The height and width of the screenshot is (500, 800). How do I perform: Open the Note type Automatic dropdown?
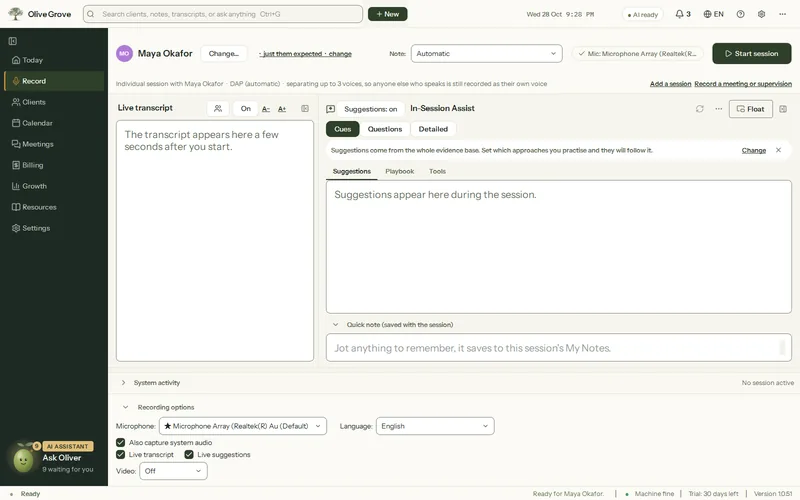[487, 54]
